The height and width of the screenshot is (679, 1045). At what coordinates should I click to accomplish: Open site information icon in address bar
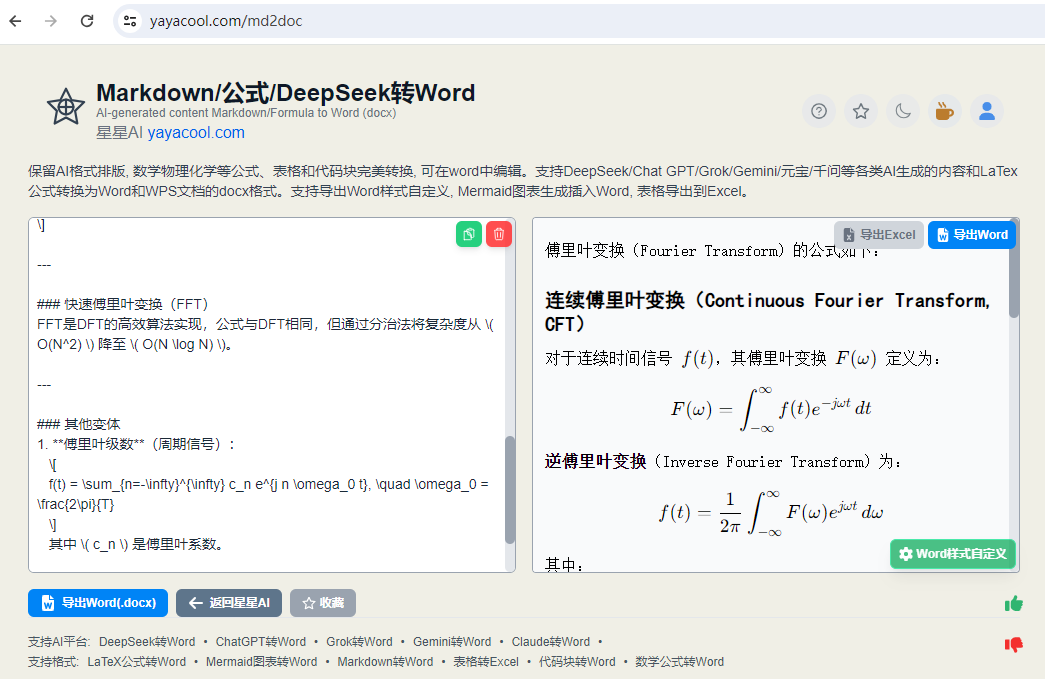130,21
